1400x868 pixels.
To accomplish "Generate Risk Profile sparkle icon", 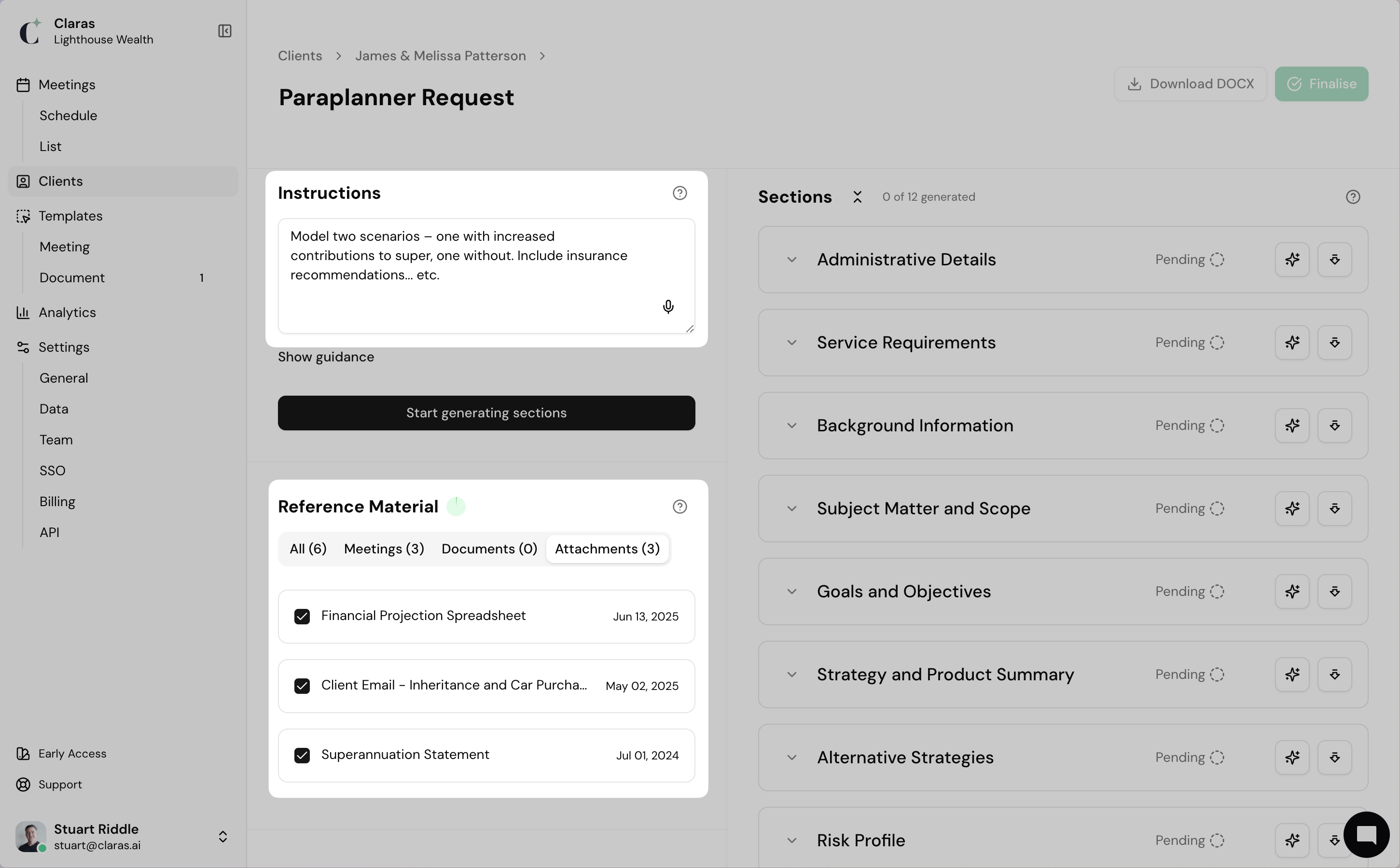I will pyautogui.click(x=1291, y=840).
